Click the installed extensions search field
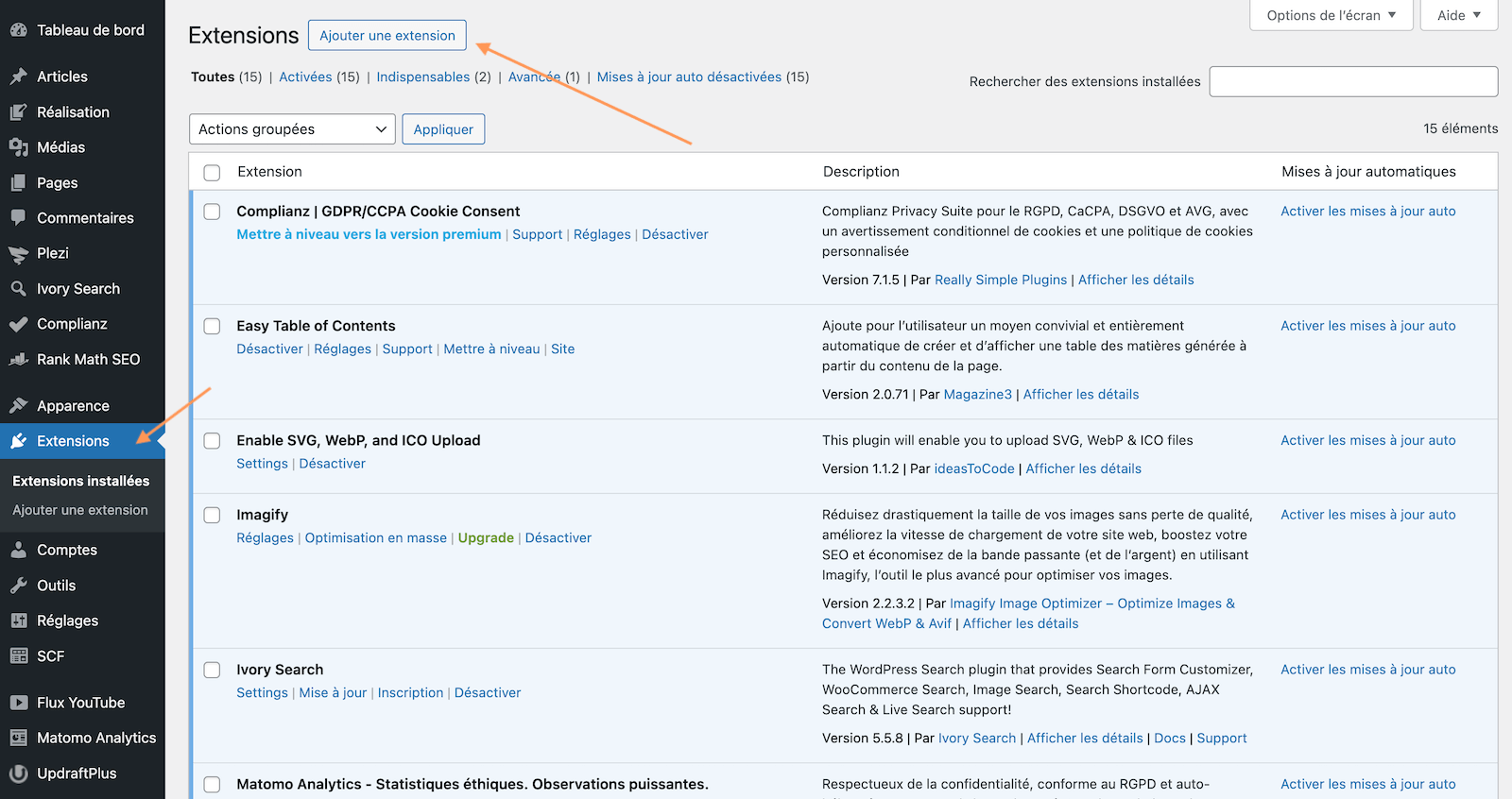 1353,81
